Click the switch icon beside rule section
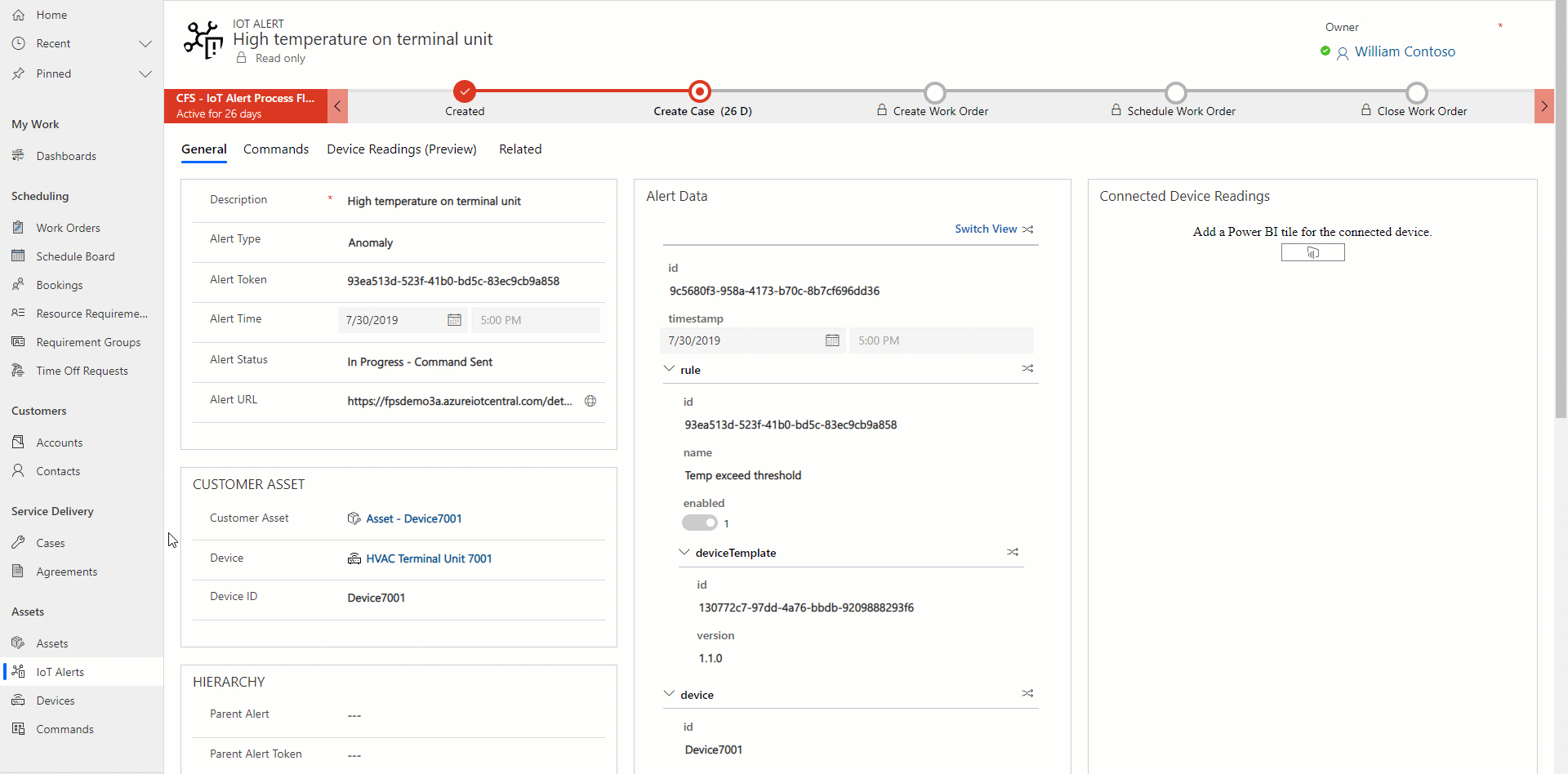 (1027, 369)
